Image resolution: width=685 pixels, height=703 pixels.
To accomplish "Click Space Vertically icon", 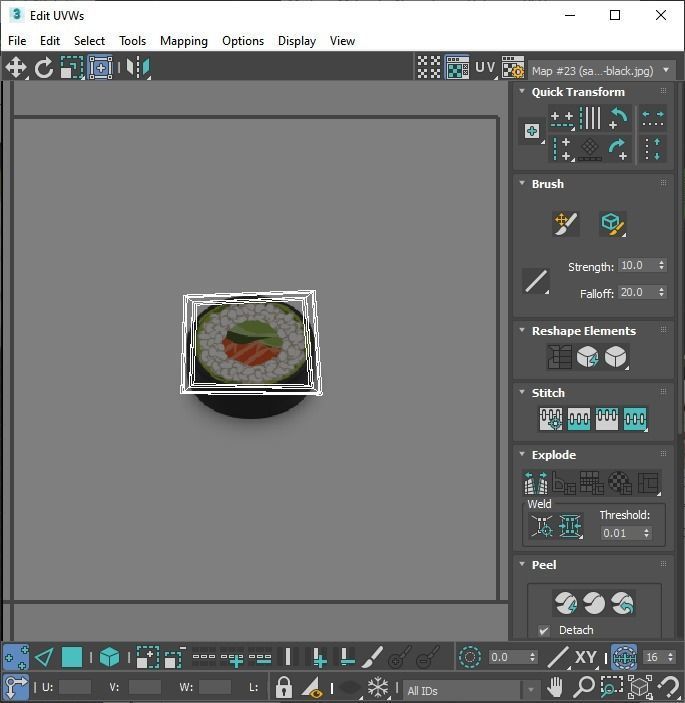I will pyautogui.click(x=653, y=148).
